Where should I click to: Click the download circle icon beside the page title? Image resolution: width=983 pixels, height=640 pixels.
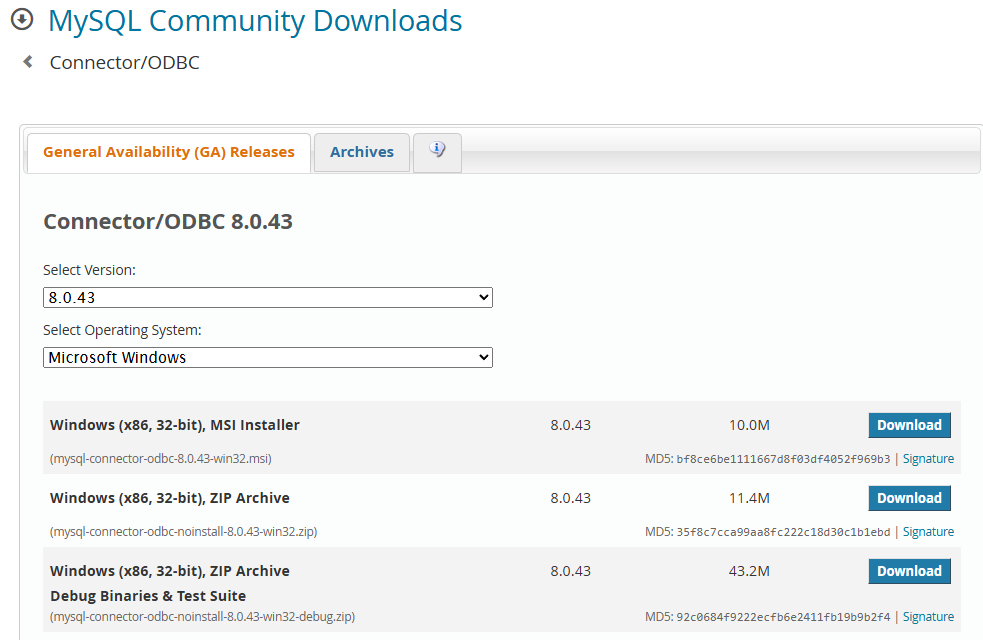[22, 20]
